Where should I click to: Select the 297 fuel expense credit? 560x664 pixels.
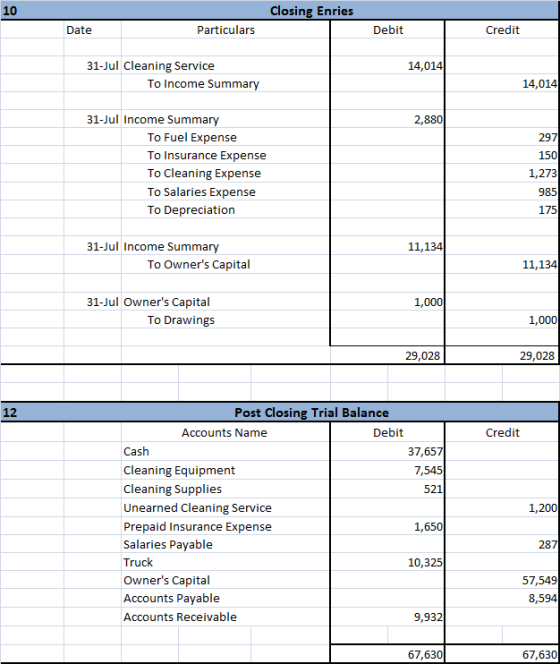(x=548, y=137)
